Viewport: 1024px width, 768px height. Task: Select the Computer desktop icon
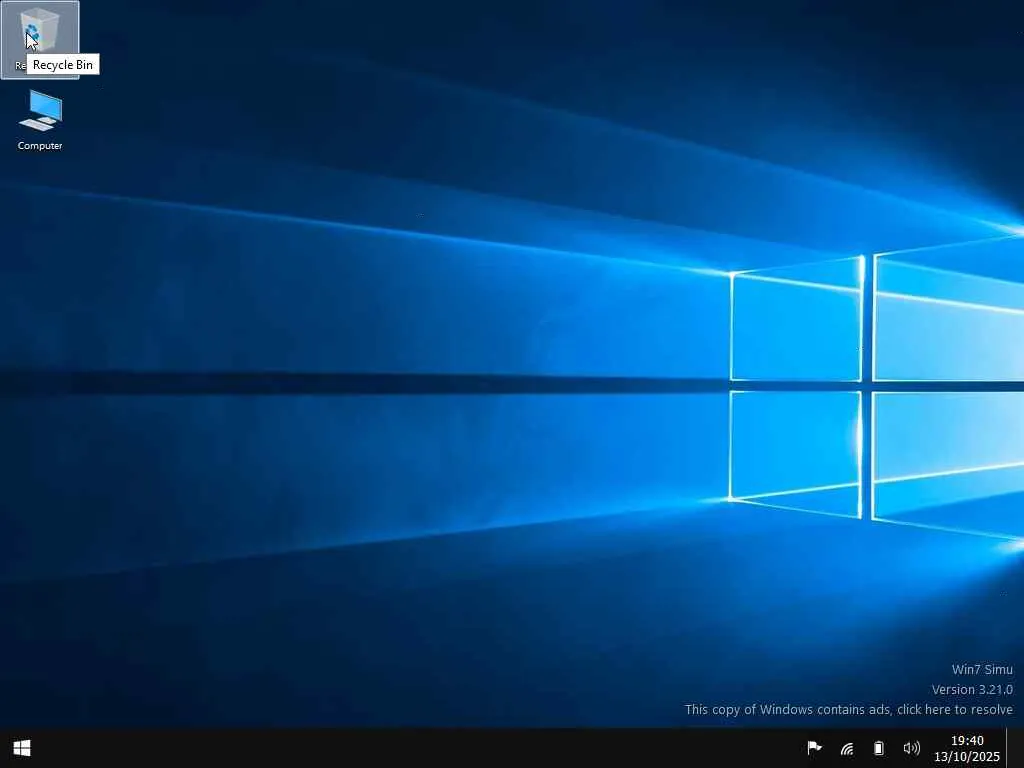[x=40, y=120]
